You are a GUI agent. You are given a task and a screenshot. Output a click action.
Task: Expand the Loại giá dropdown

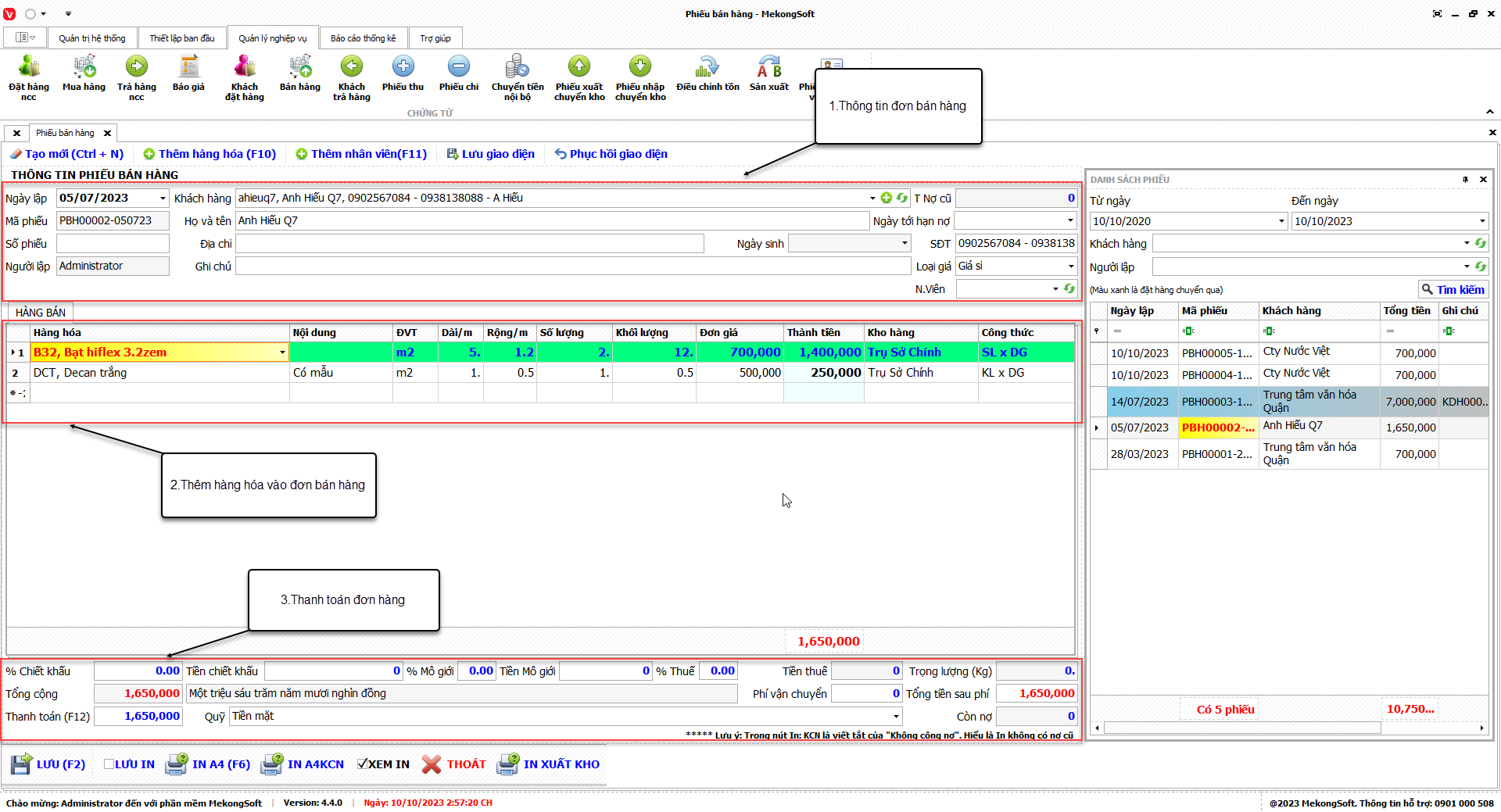tap(1070, 266)
